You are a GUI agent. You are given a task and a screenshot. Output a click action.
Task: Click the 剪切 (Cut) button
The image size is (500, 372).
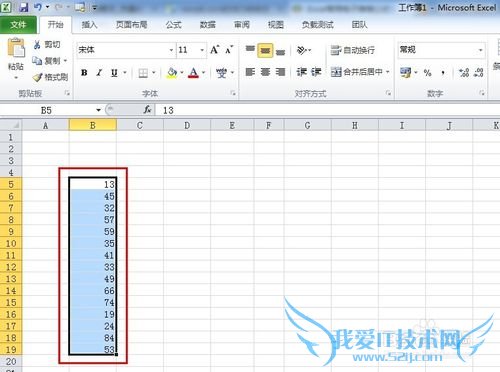(47, 45)
